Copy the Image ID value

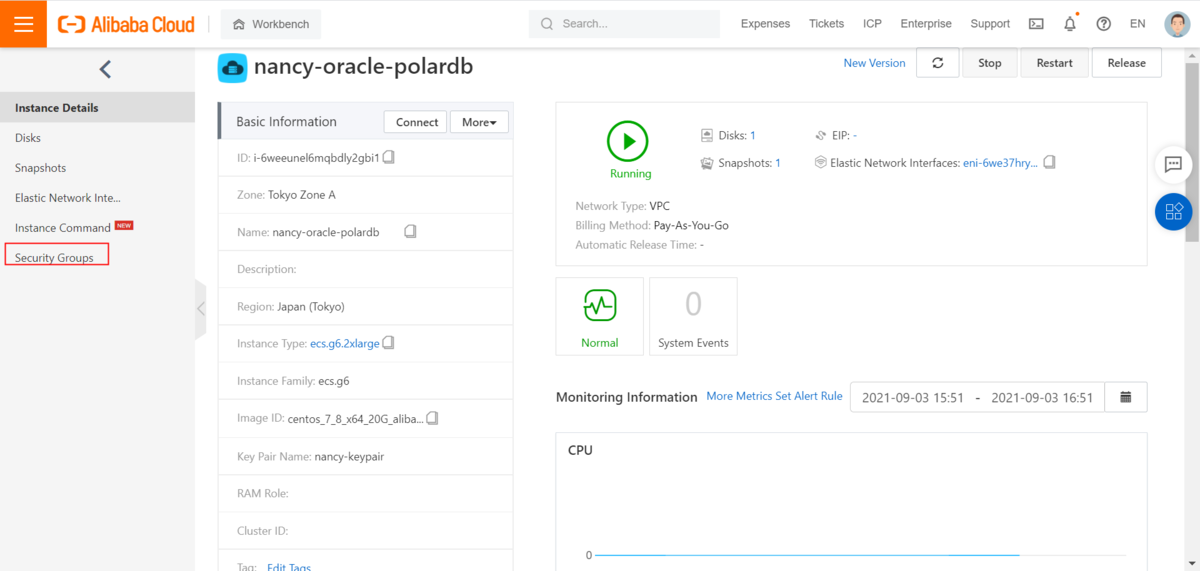(x=434, y=418)
